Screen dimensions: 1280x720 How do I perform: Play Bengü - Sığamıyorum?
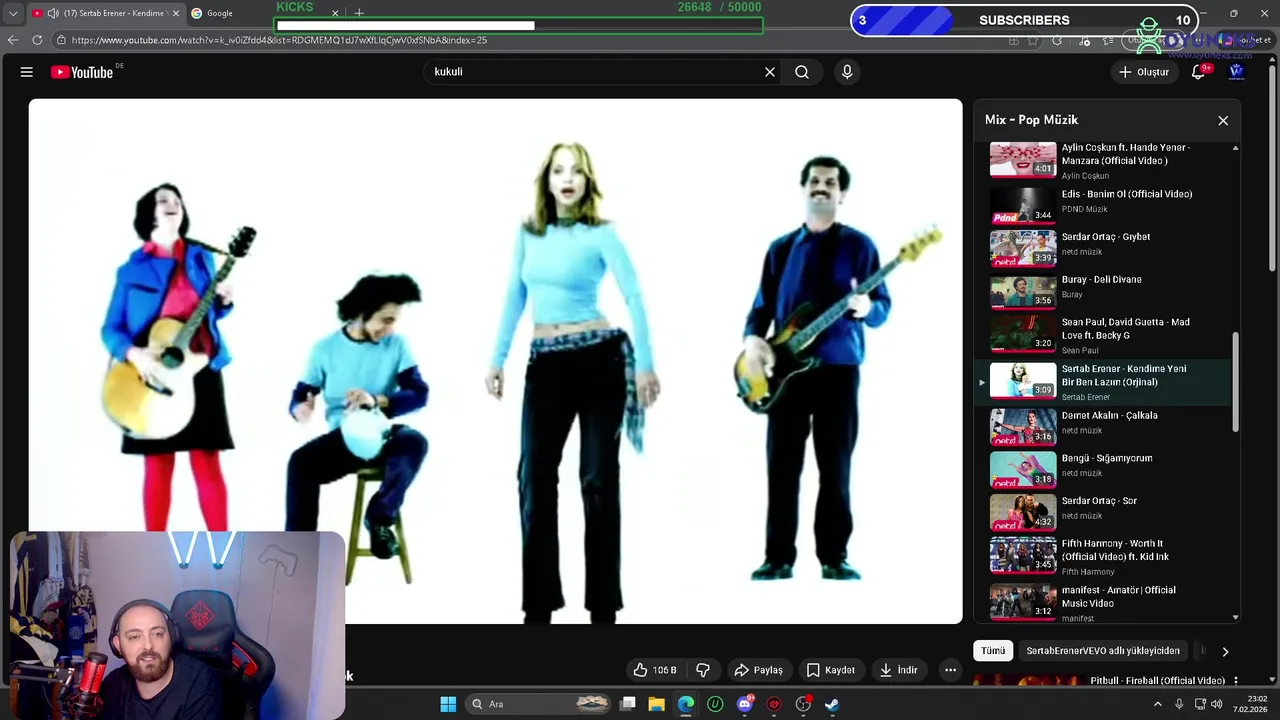(1105, 468)
